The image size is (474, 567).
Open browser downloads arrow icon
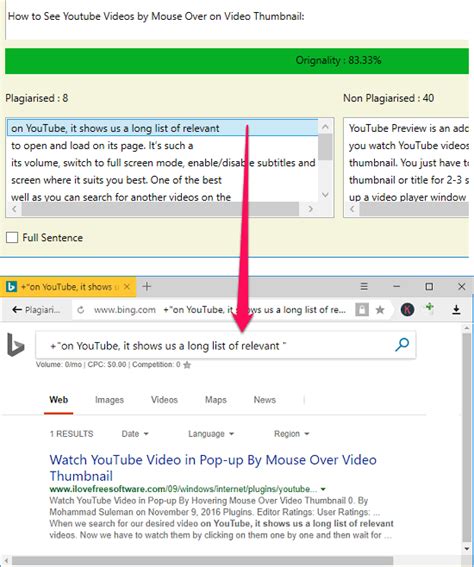(x=456, y=310)
